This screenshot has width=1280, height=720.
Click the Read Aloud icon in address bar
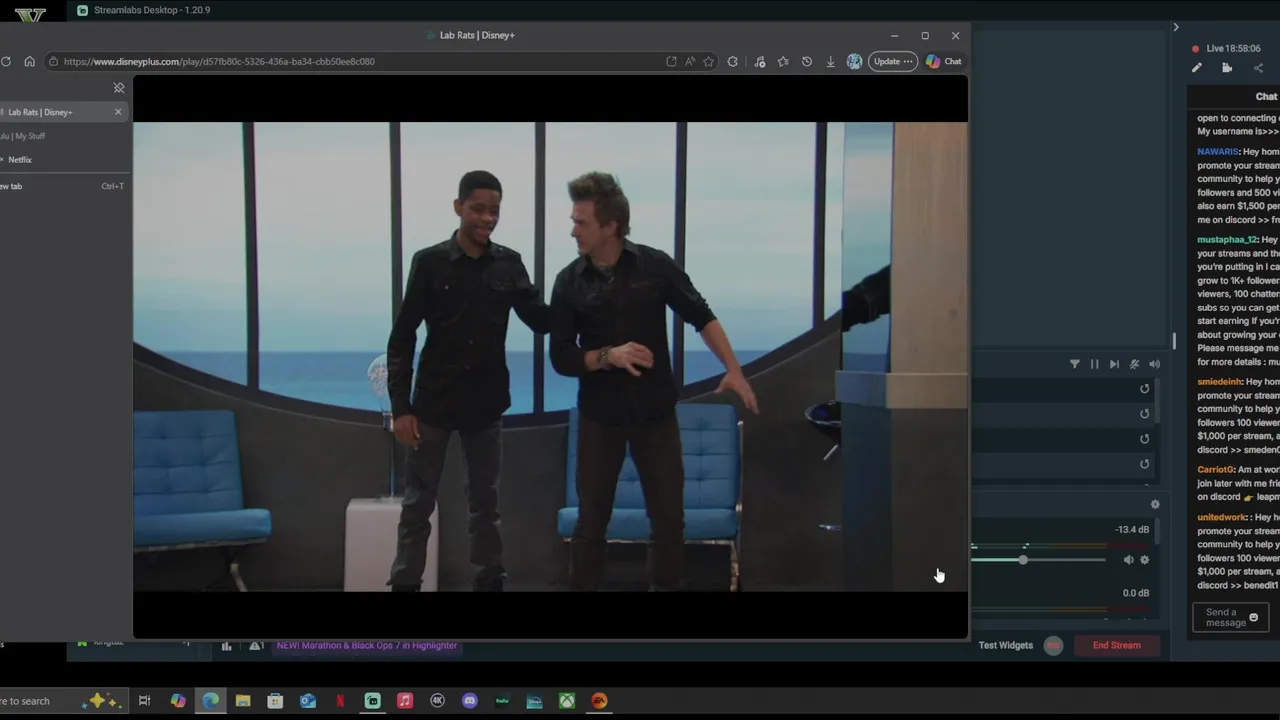[690, 61]
